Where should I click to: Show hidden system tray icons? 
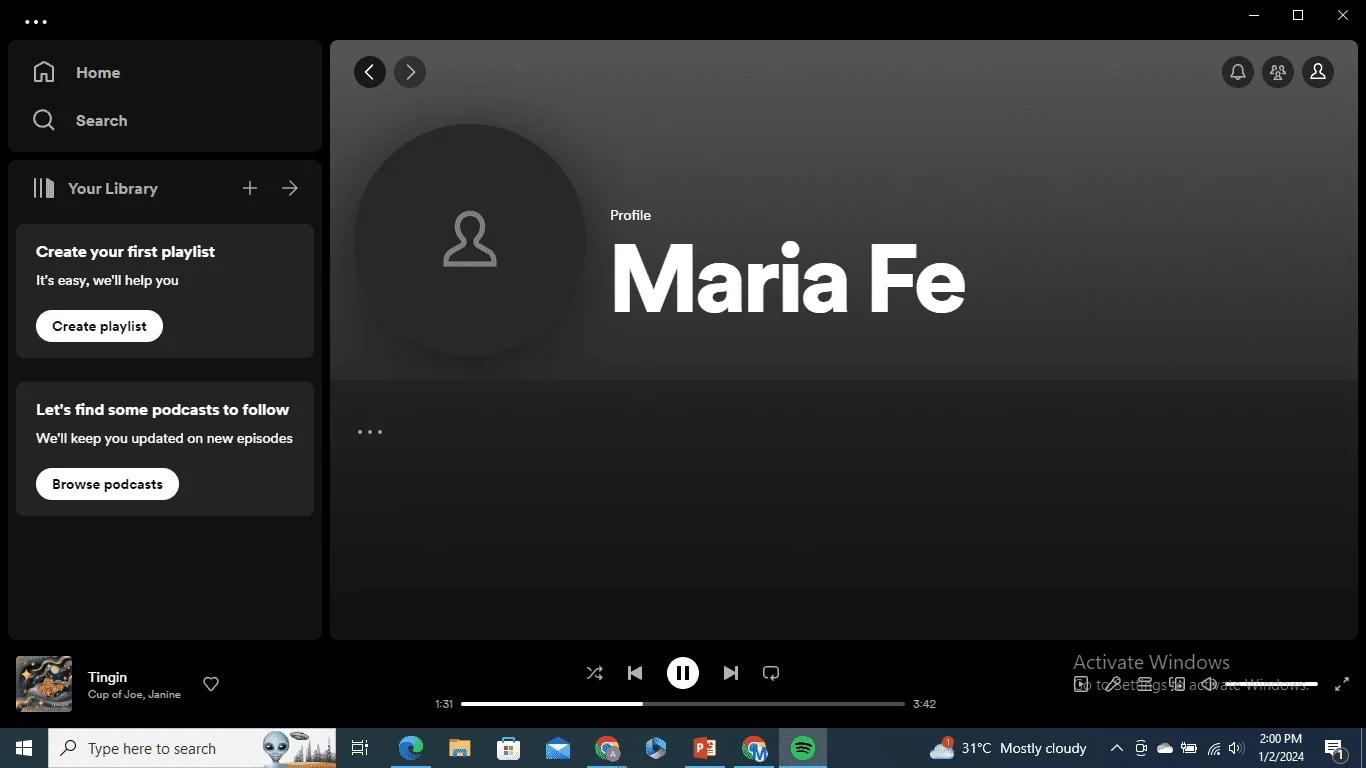[1117, 748]
